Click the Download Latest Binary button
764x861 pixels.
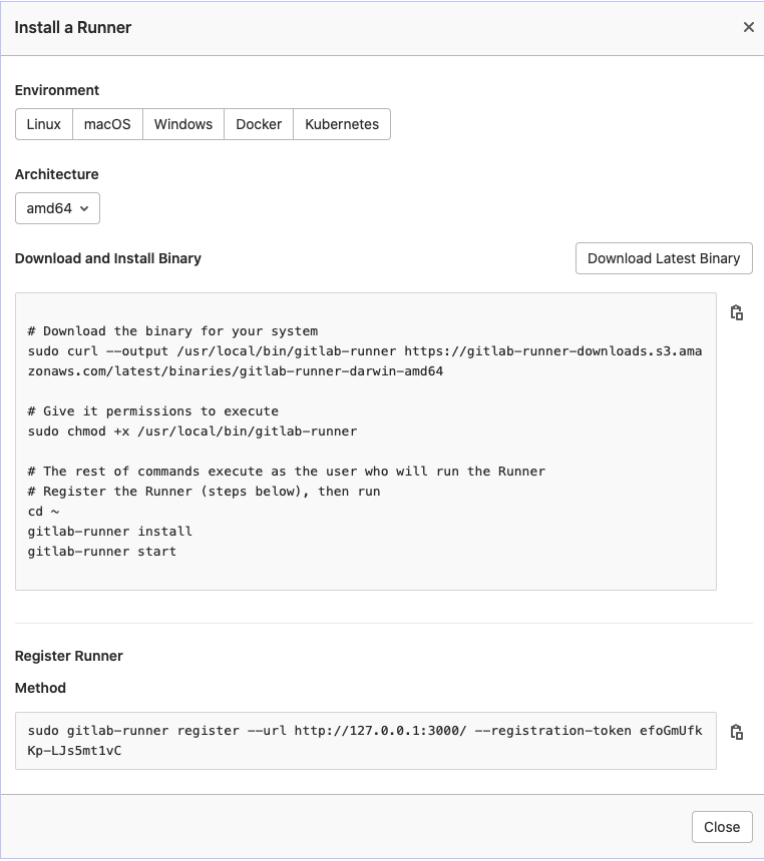pyautogui.click(x=663, y=258)
